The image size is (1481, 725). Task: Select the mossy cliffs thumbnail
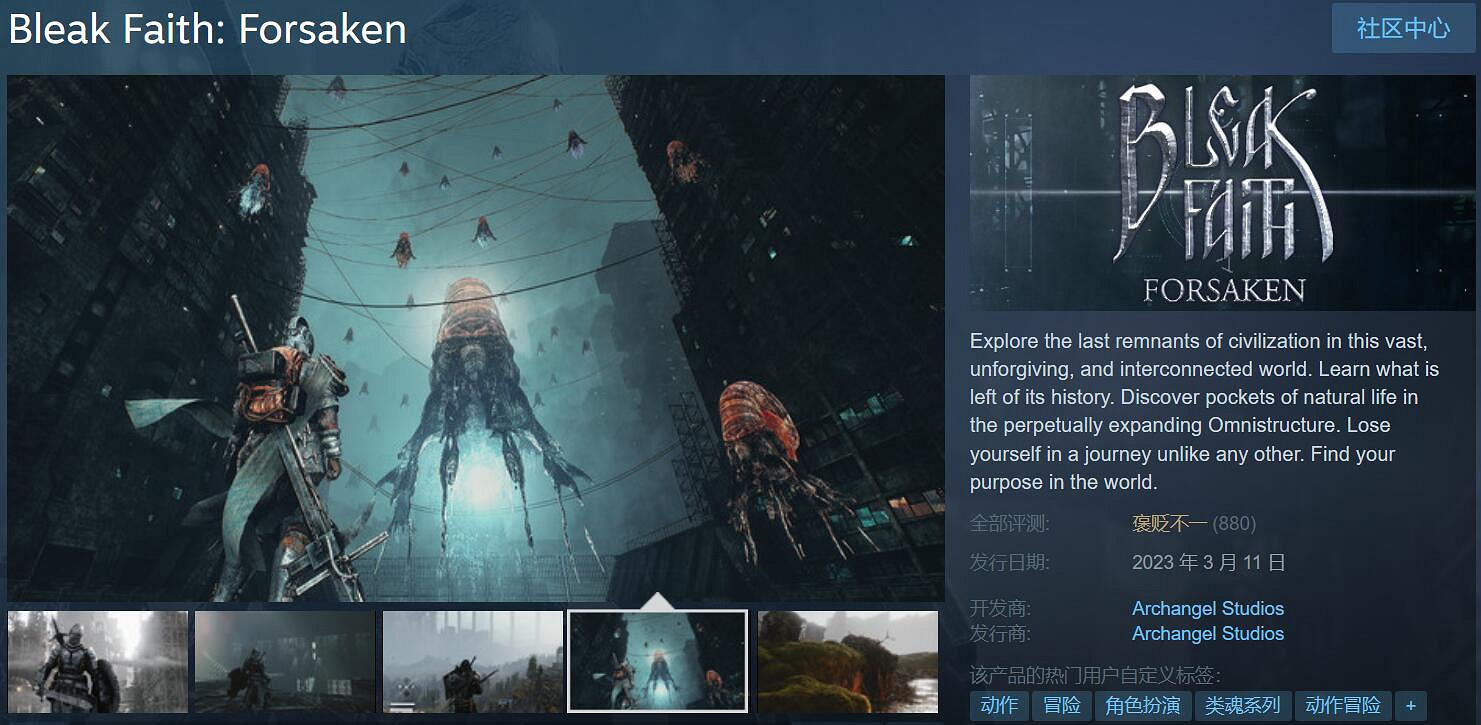(x=847, y=661)
